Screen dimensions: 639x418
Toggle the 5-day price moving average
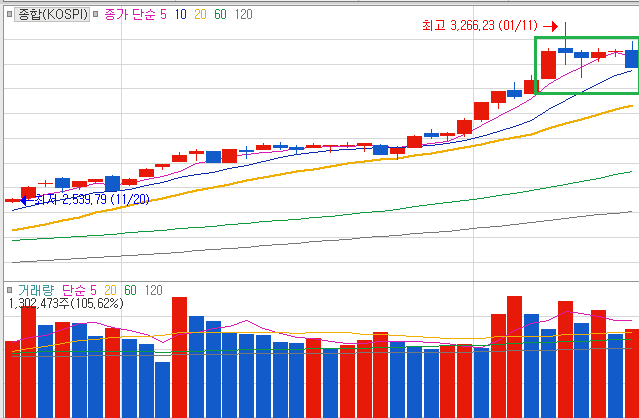[164, 16]
